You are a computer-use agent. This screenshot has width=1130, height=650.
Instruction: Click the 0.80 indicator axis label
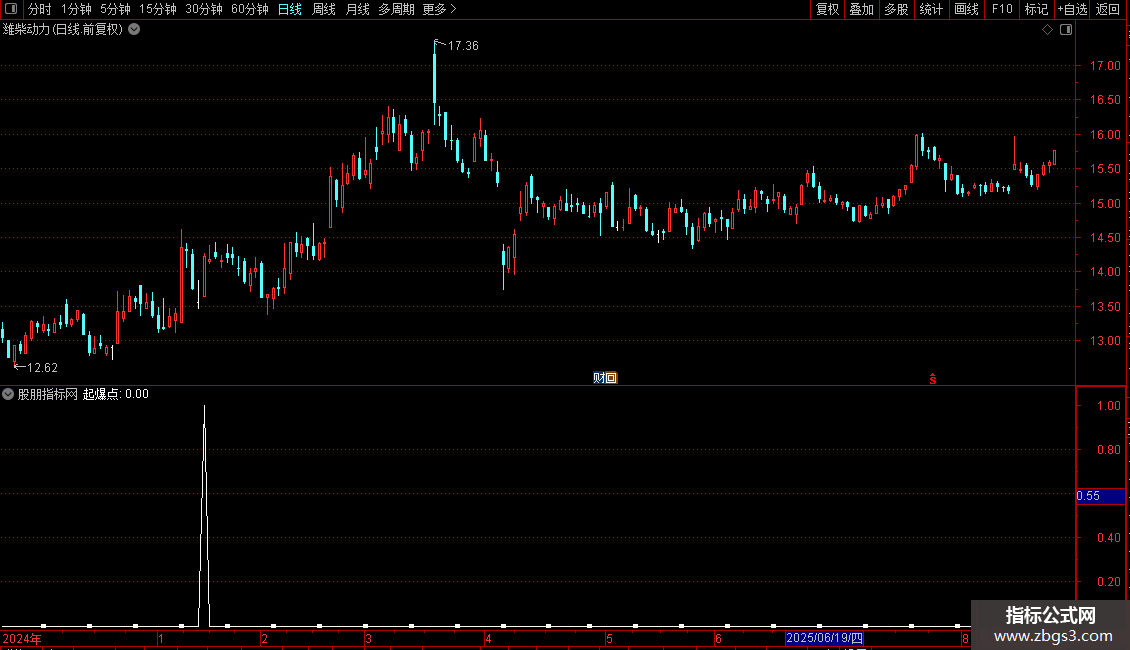[1108, 450]
